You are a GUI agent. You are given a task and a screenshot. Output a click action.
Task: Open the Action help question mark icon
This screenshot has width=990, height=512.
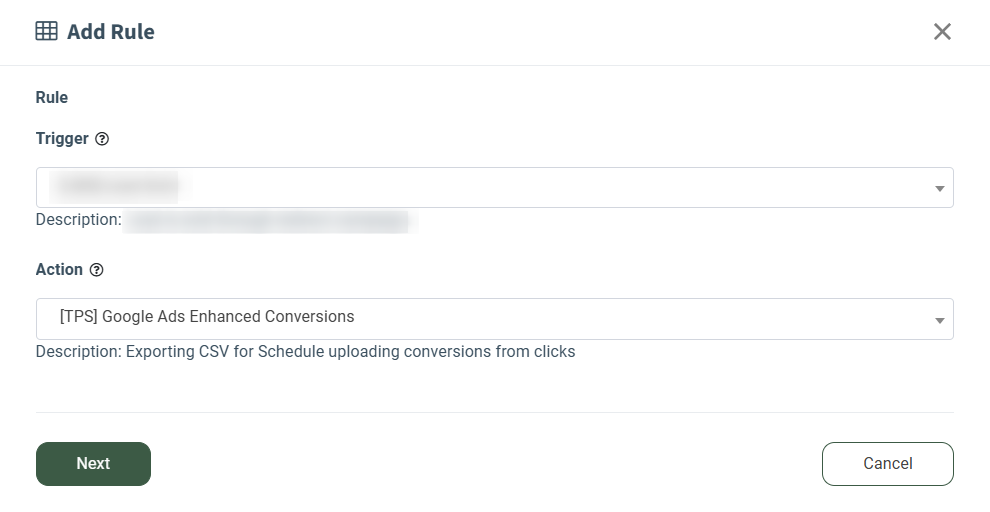(96, 270)
